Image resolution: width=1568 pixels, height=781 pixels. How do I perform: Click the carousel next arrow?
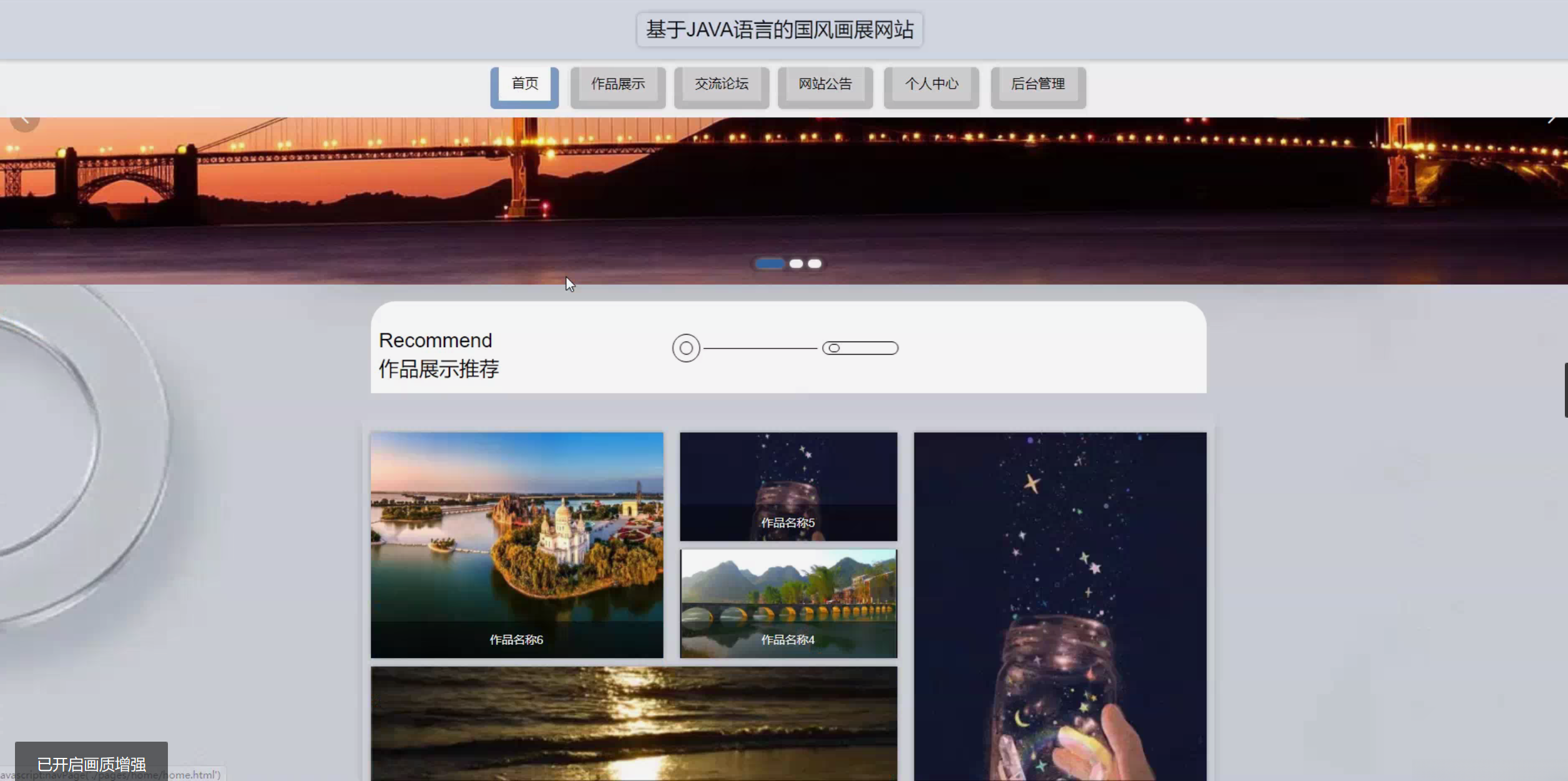click(x=1551, y=120)
